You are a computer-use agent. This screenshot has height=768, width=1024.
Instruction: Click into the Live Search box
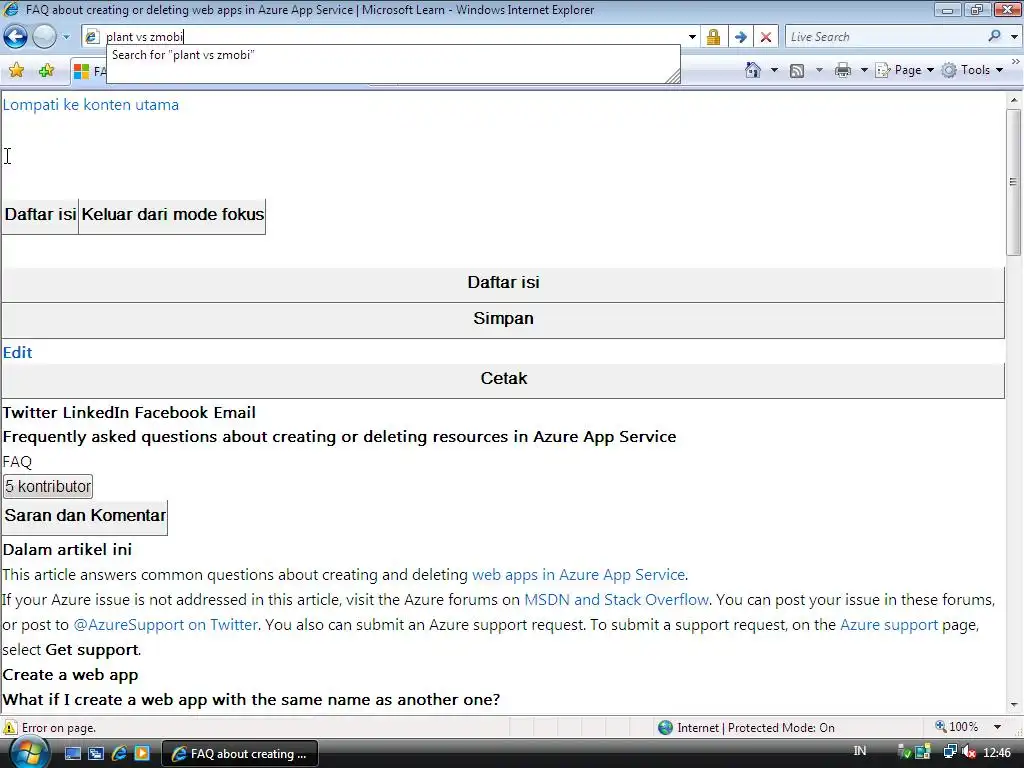pos(885,37)
